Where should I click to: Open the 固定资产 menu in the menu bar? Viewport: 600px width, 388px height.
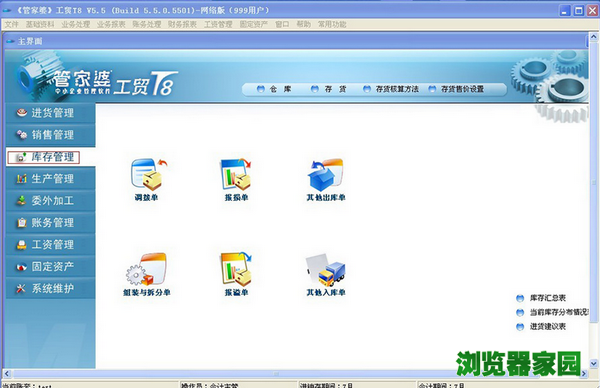point(253,24)
